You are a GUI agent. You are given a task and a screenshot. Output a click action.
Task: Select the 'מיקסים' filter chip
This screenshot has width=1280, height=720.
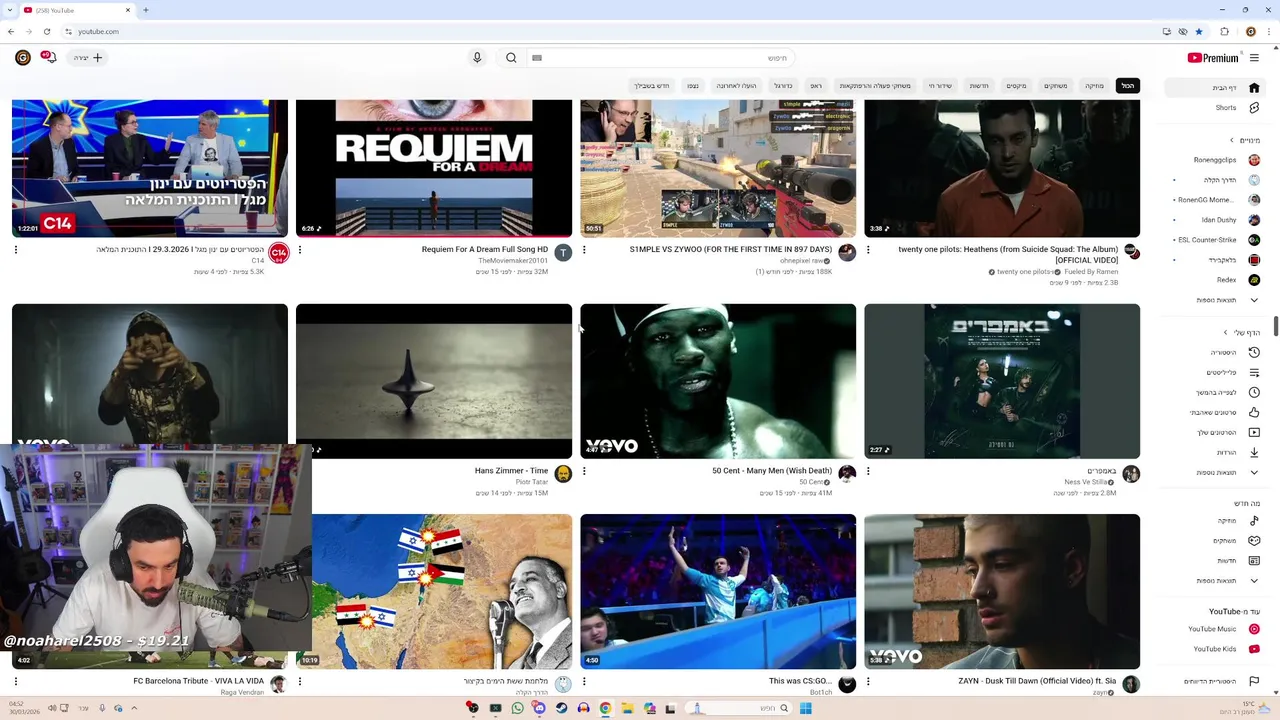tap(1016, 86)
